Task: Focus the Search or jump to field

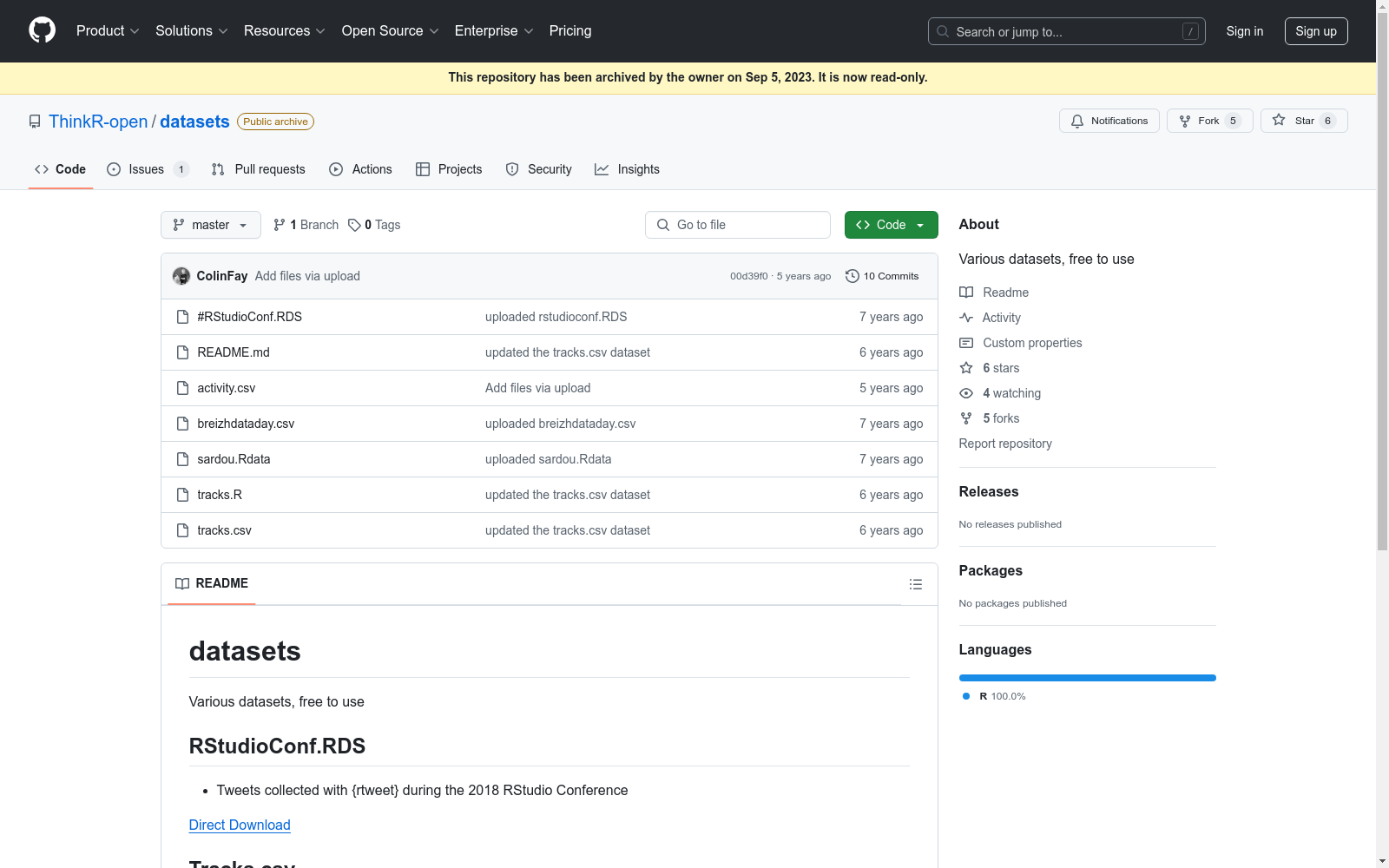Action: click(1067, 31)
